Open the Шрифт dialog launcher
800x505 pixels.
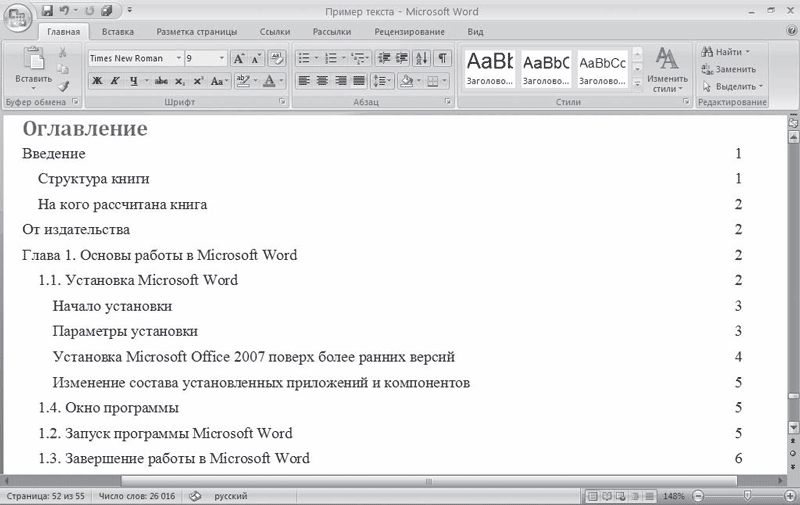tap(282, 102)
